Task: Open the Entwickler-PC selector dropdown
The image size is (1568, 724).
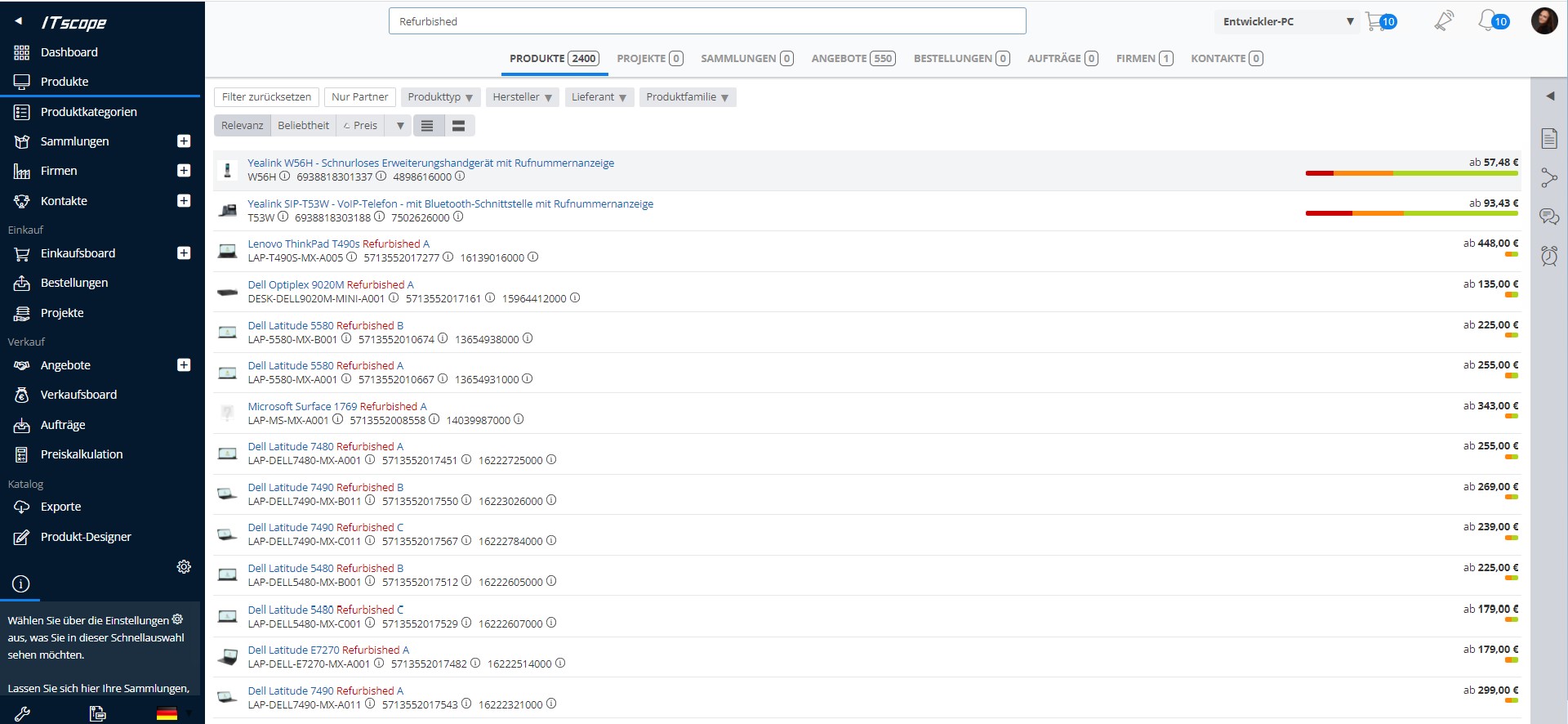Action: point(1287,22)
